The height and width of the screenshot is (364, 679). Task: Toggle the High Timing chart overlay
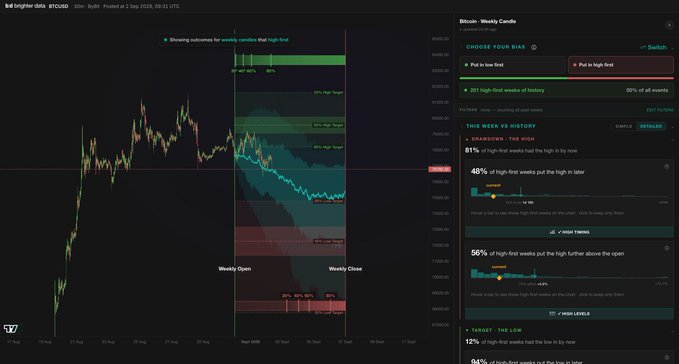pyautogui.click(x=569, y=232)
